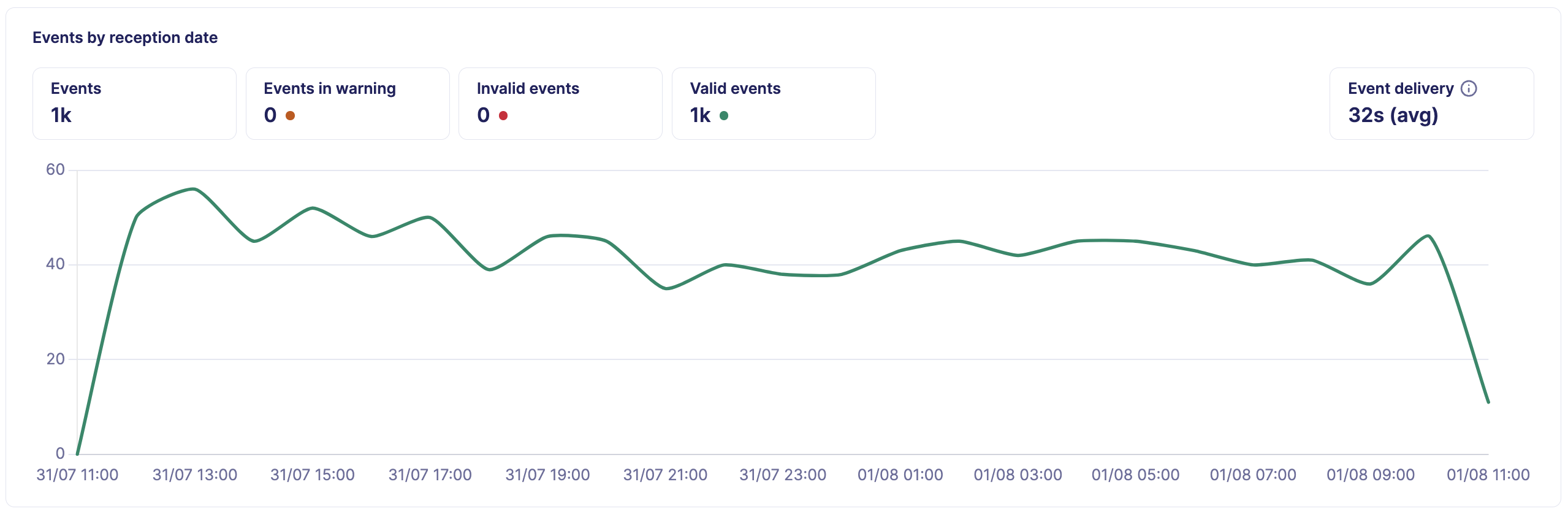Toggle the Events metric visibility

(x=134, y=102)
